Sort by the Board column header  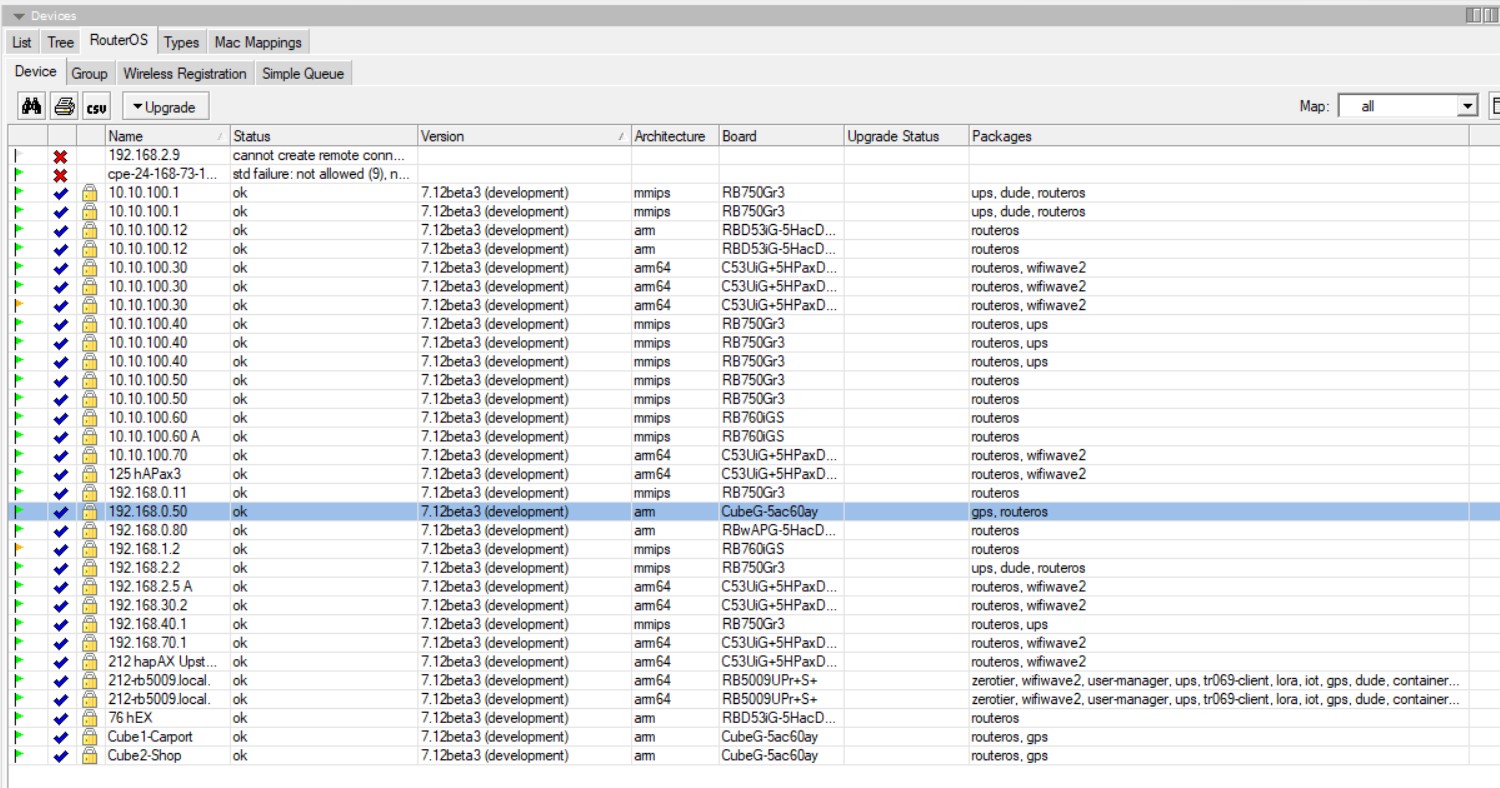pyautogui.click(x=781, y=136)
